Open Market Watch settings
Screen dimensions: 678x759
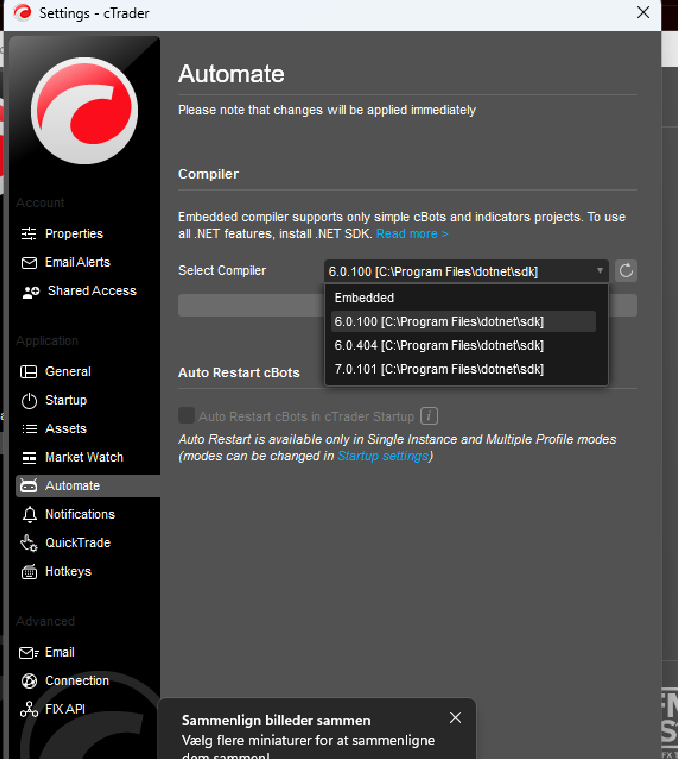[84, 457]
